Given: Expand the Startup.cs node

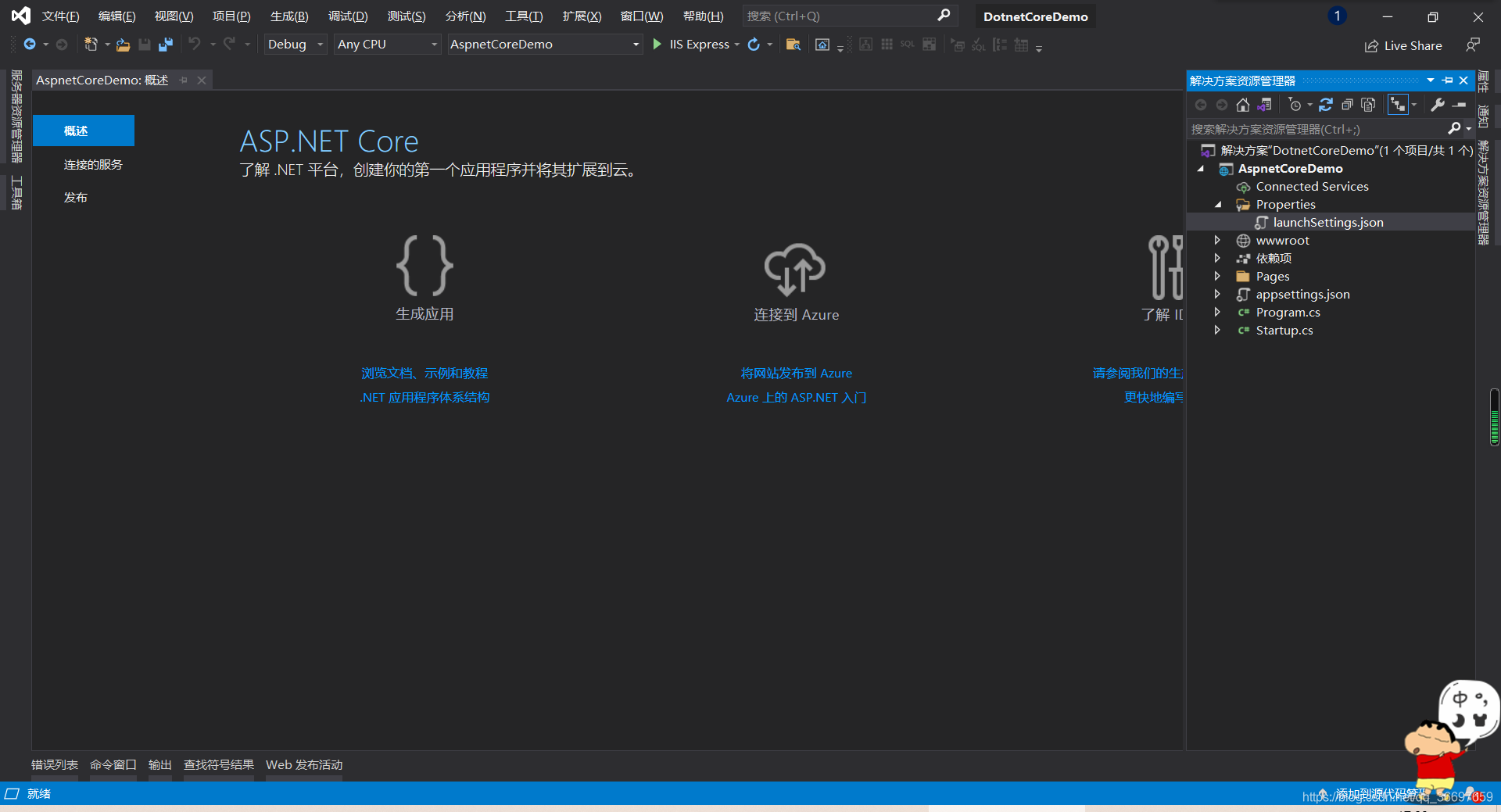Looking at the screenshot, I should pos(1217,331).
